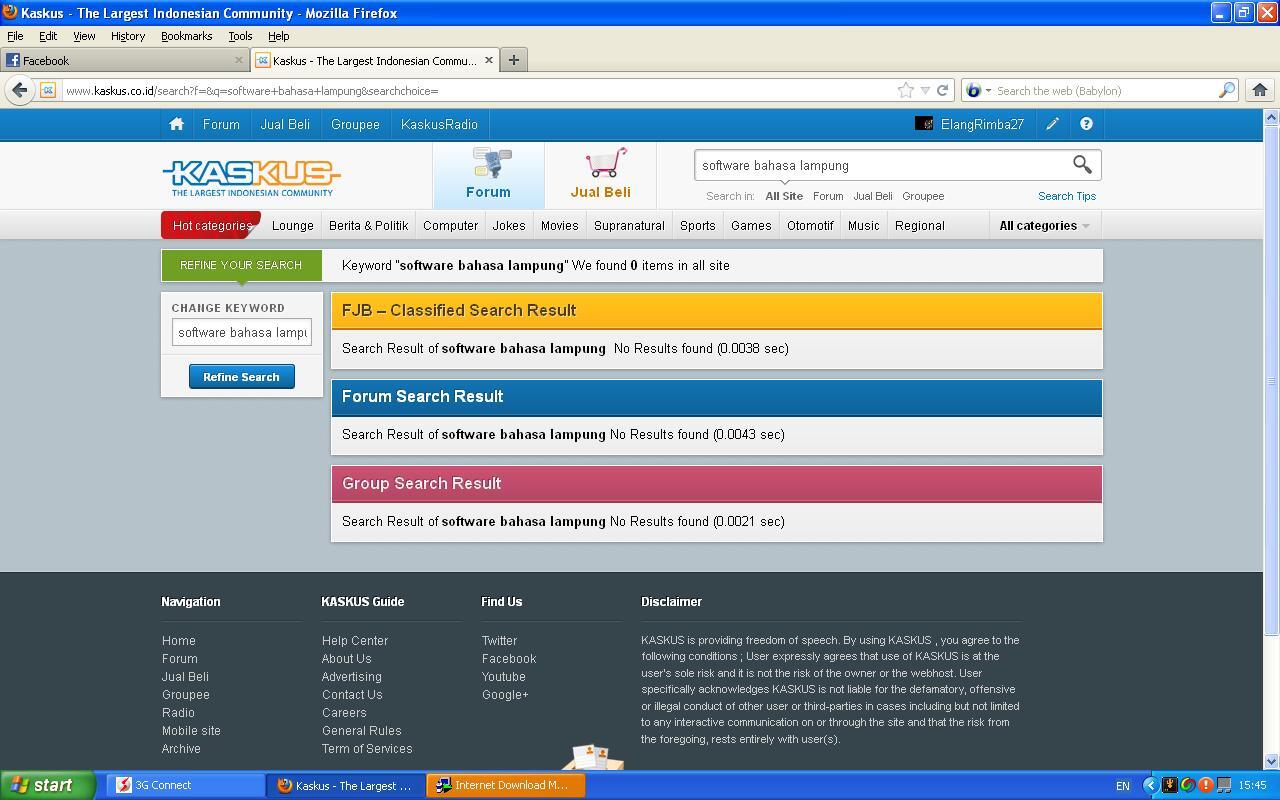This screenshot has width=1280, height=800.
Task: Click the browser address bar
Action: coord(478,90)
